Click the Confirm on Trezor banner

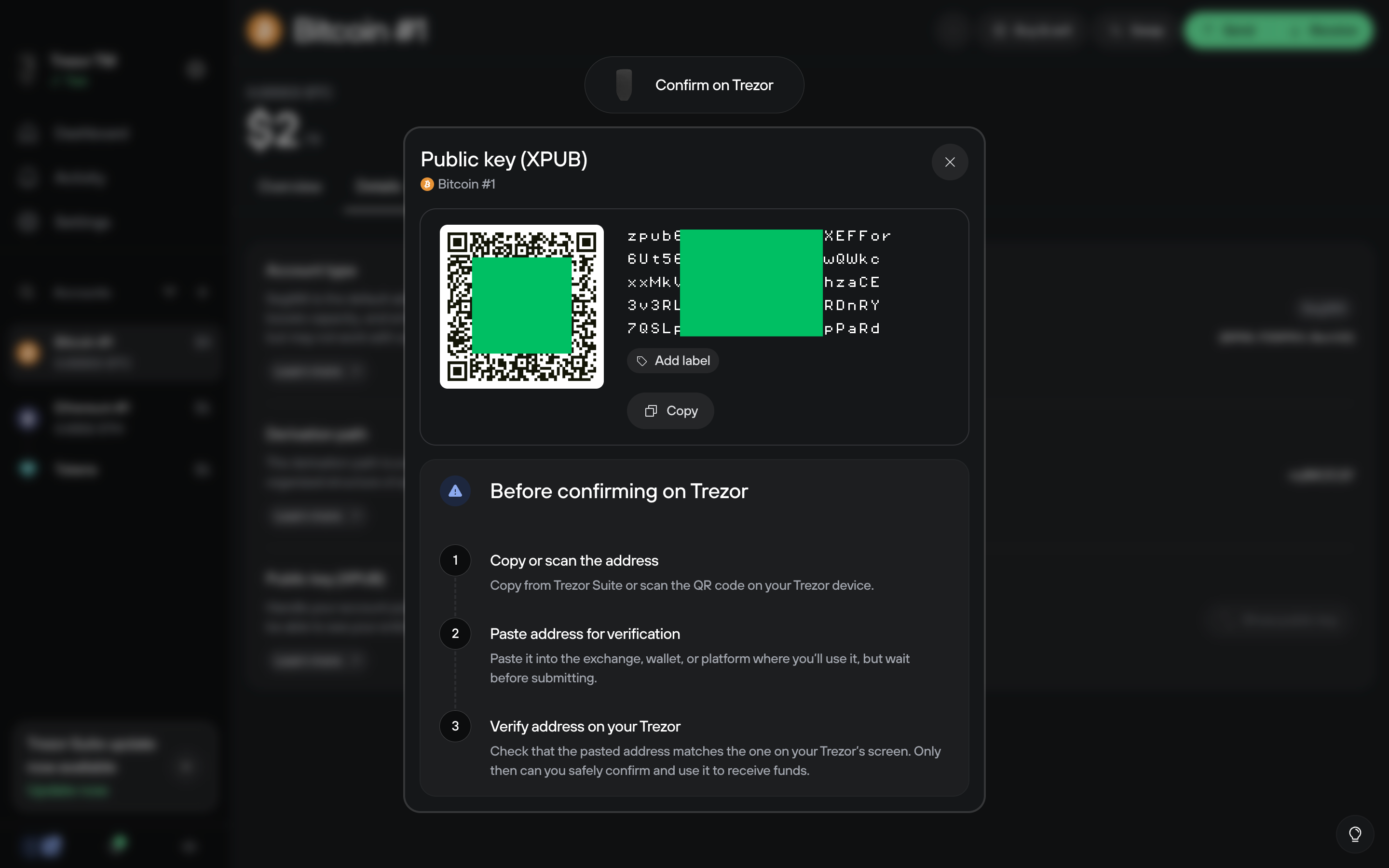(x=694, y=85)
